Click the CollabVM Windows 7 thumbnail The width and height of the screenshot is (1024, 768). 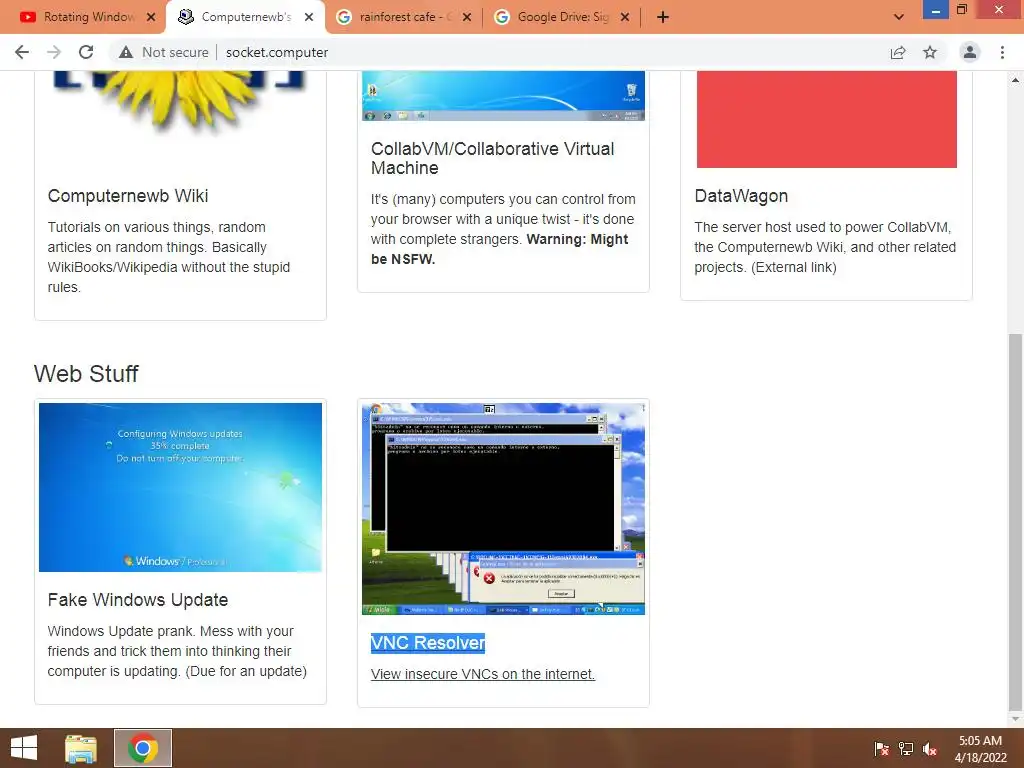coord(504,96)
